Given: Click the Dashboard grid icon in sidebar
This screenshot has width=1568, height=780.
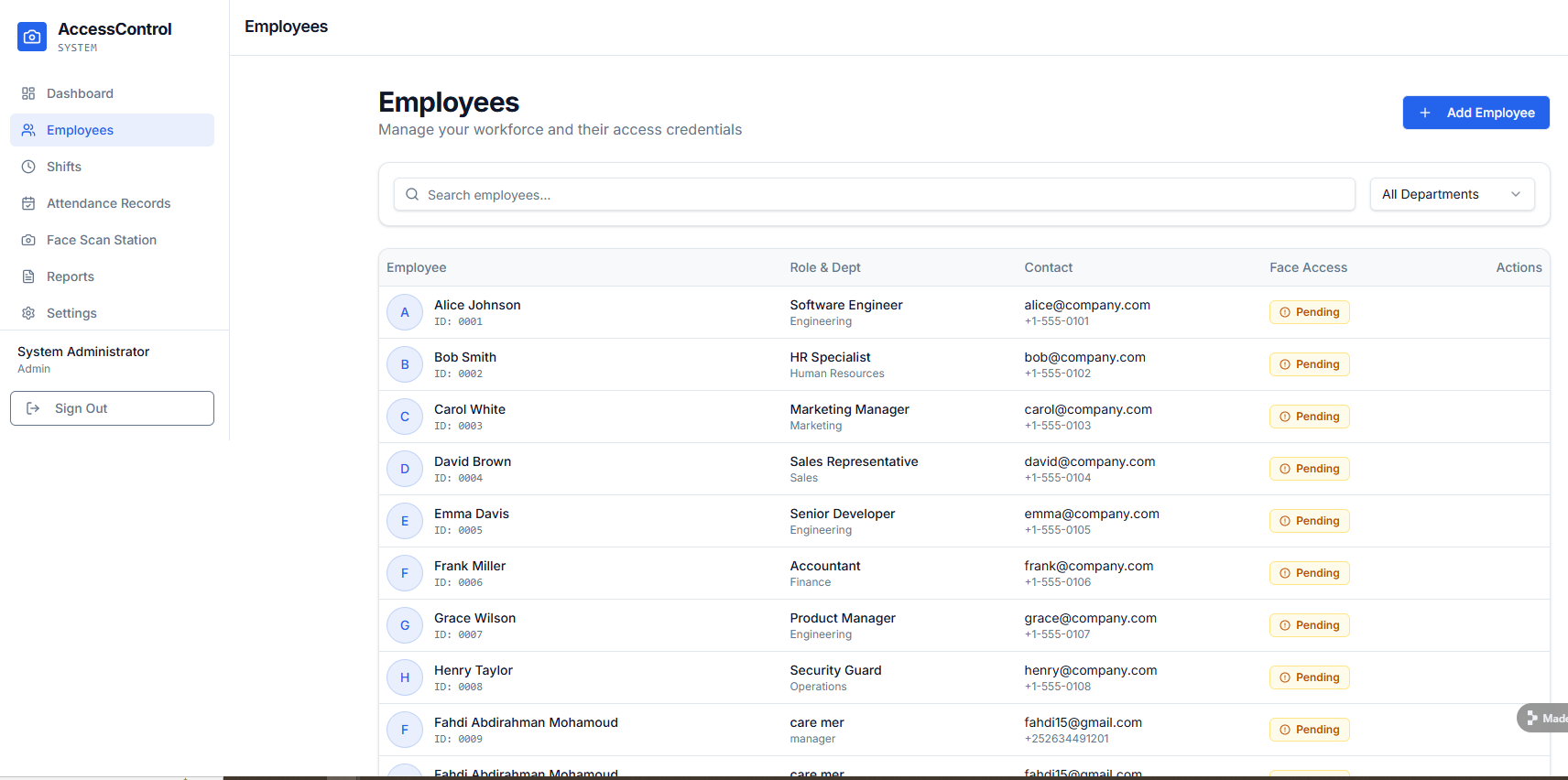Looking at the screenshot, I should pos(28,93).
